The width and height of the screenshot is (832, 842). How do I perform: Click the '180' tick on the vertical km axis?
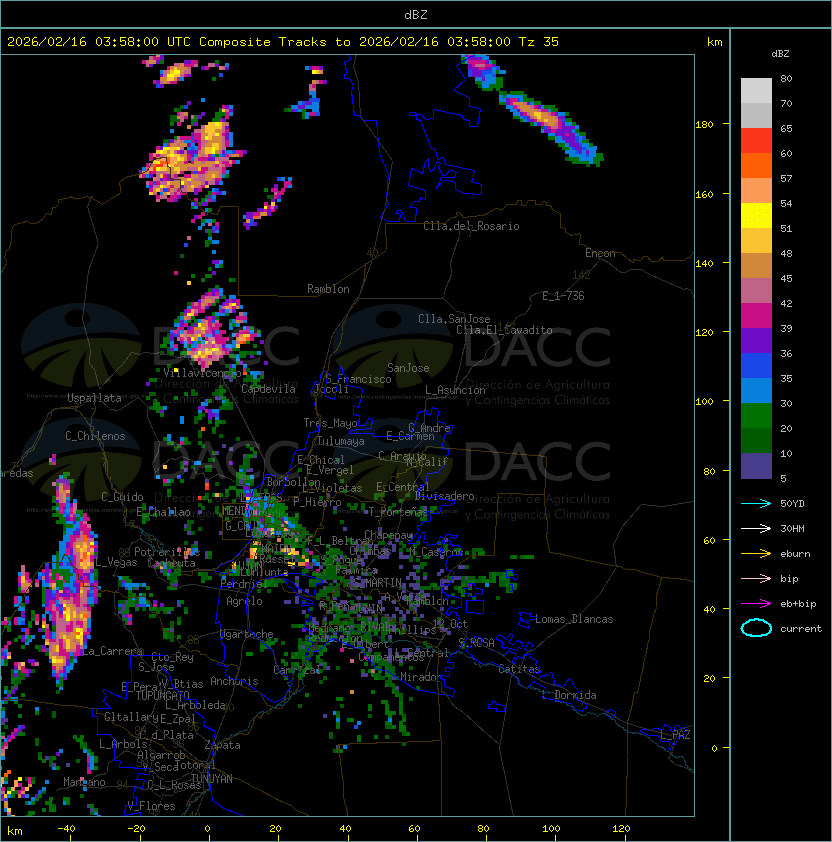coord(704,125)
